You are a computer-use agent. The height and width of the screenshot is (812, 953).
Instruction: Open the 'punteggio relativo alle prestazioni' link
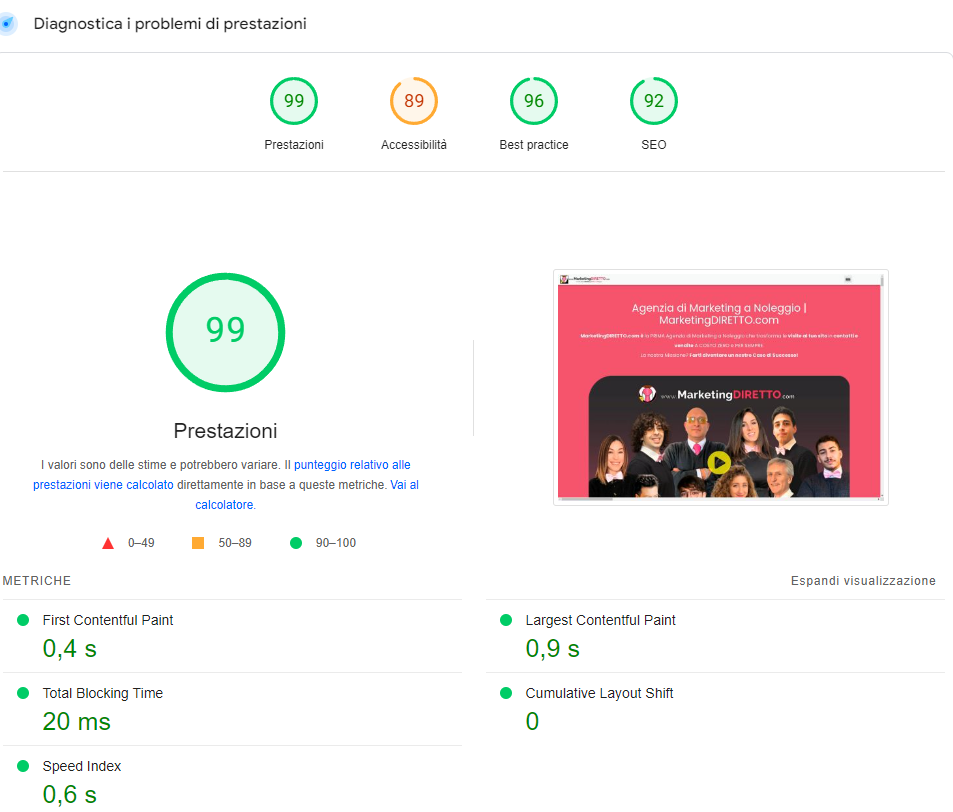pos(352,465)
